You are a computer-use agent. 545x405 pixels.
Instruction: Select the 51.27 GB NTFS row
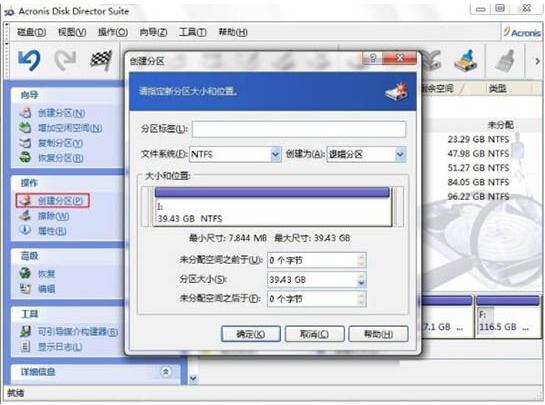point(478,168)
